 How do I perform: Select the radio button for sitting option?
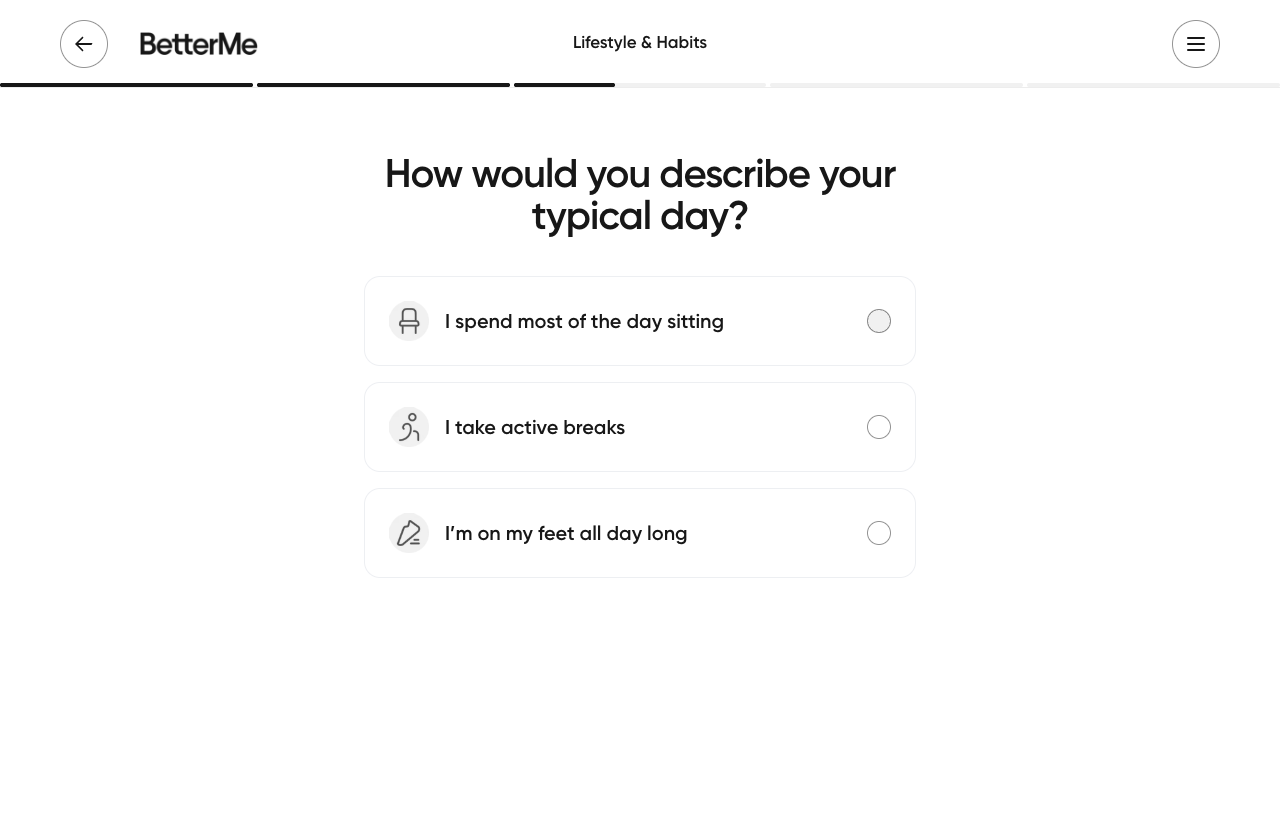(879, 321)
